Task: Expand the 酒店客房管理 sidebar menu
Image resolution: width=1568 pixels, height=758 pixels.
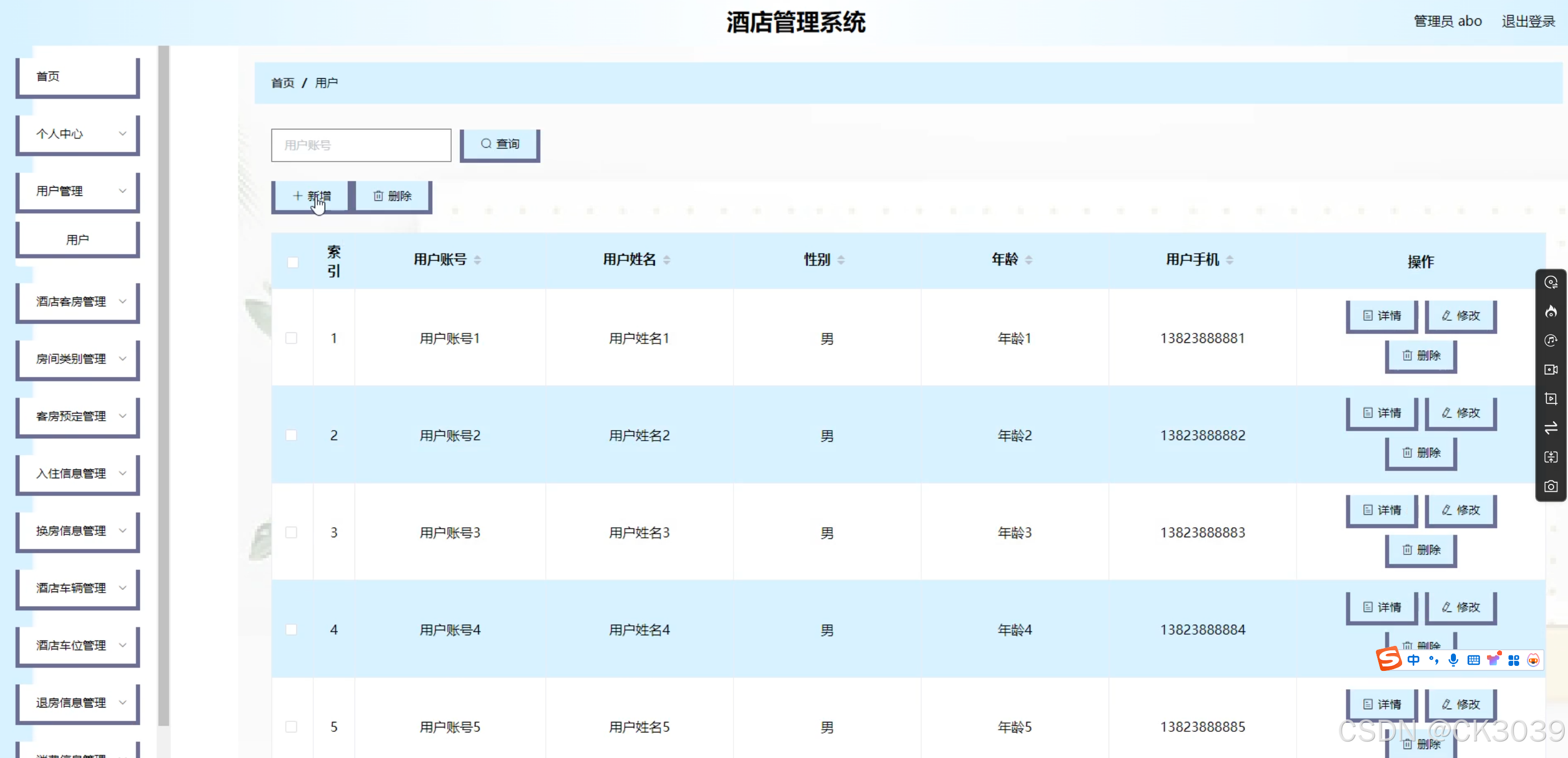Action: pyautogui.click(x=78, y=301)
